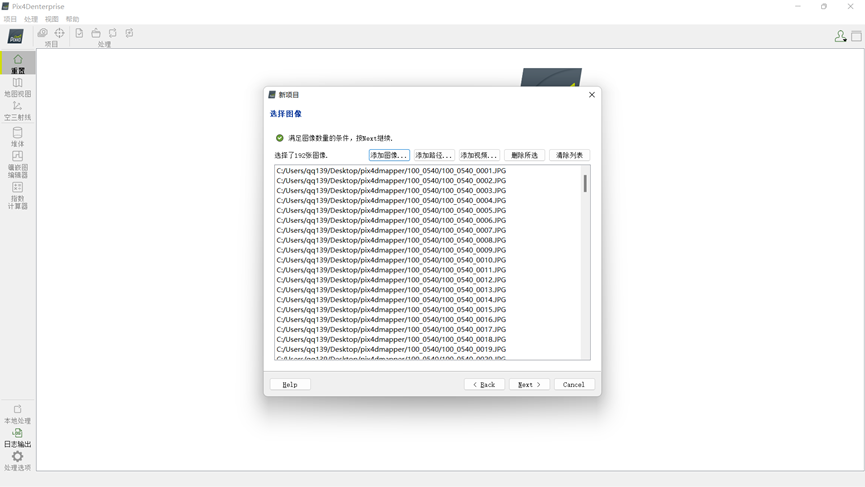Select 100_0540_0003.JPG in the list
The height and width of the screenshot is (487, 865).
coord(391,191)
